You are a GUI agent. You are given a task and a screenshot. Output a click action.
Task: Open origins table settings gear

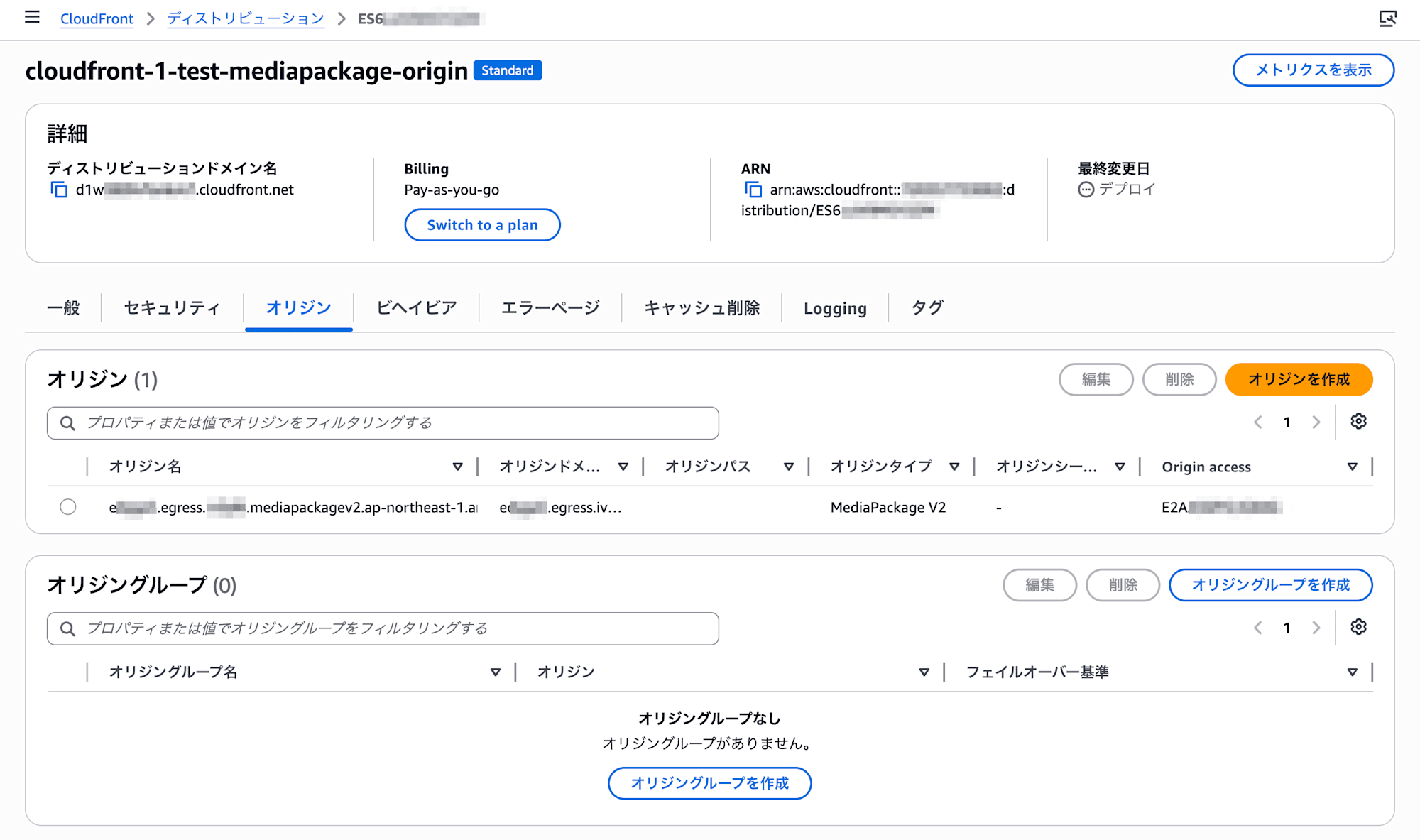point(1358,421)
